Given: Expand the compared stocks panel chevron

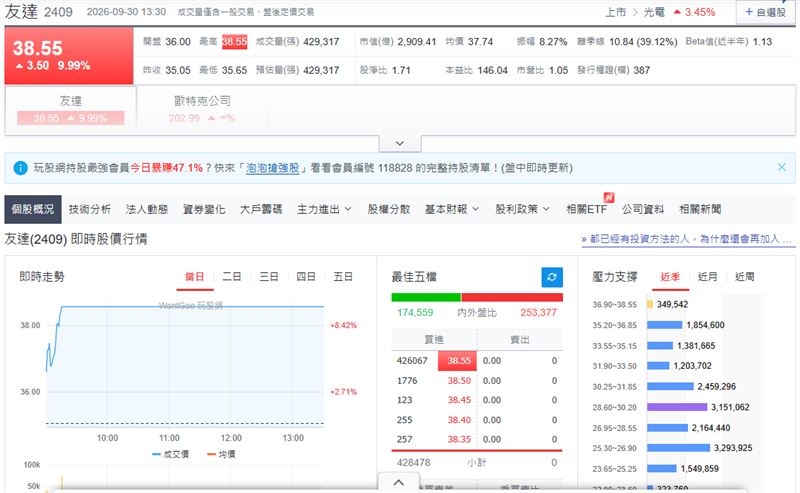Looking at the screenshot, I should click(400, 143).
